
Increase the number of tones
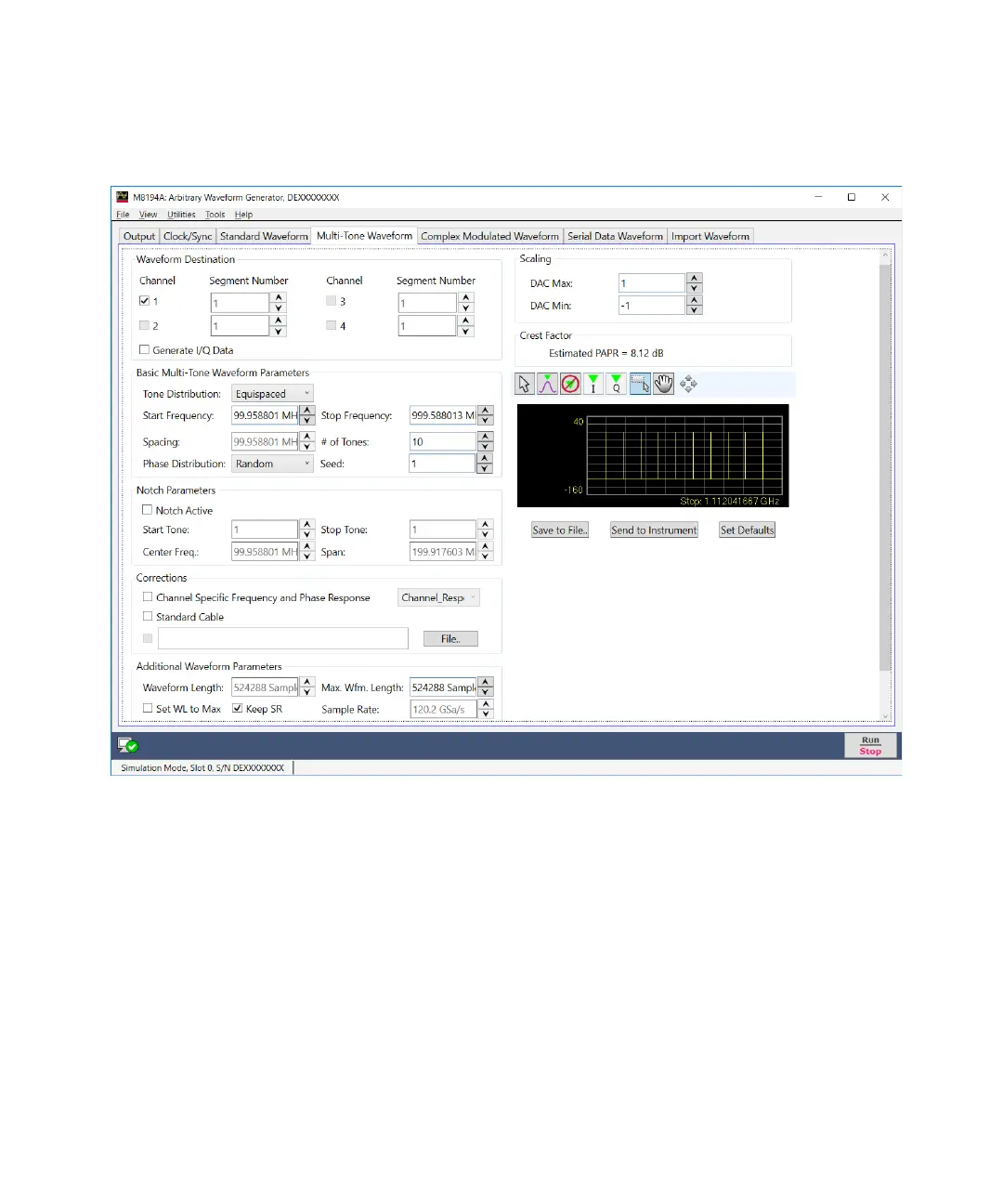(x=485, y=437)
